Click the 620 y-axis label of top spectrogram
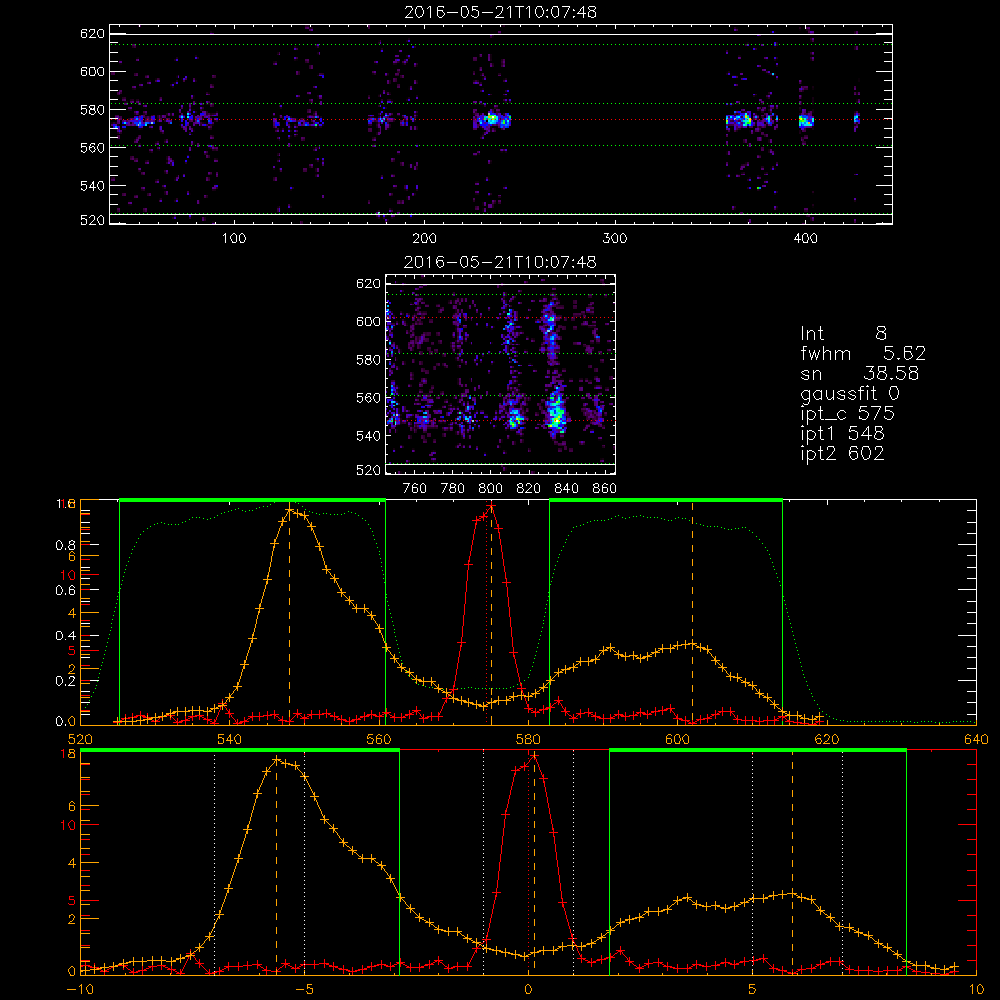Image resolution: width=1000 pixels, height=1000 pixels. point(92,33)
